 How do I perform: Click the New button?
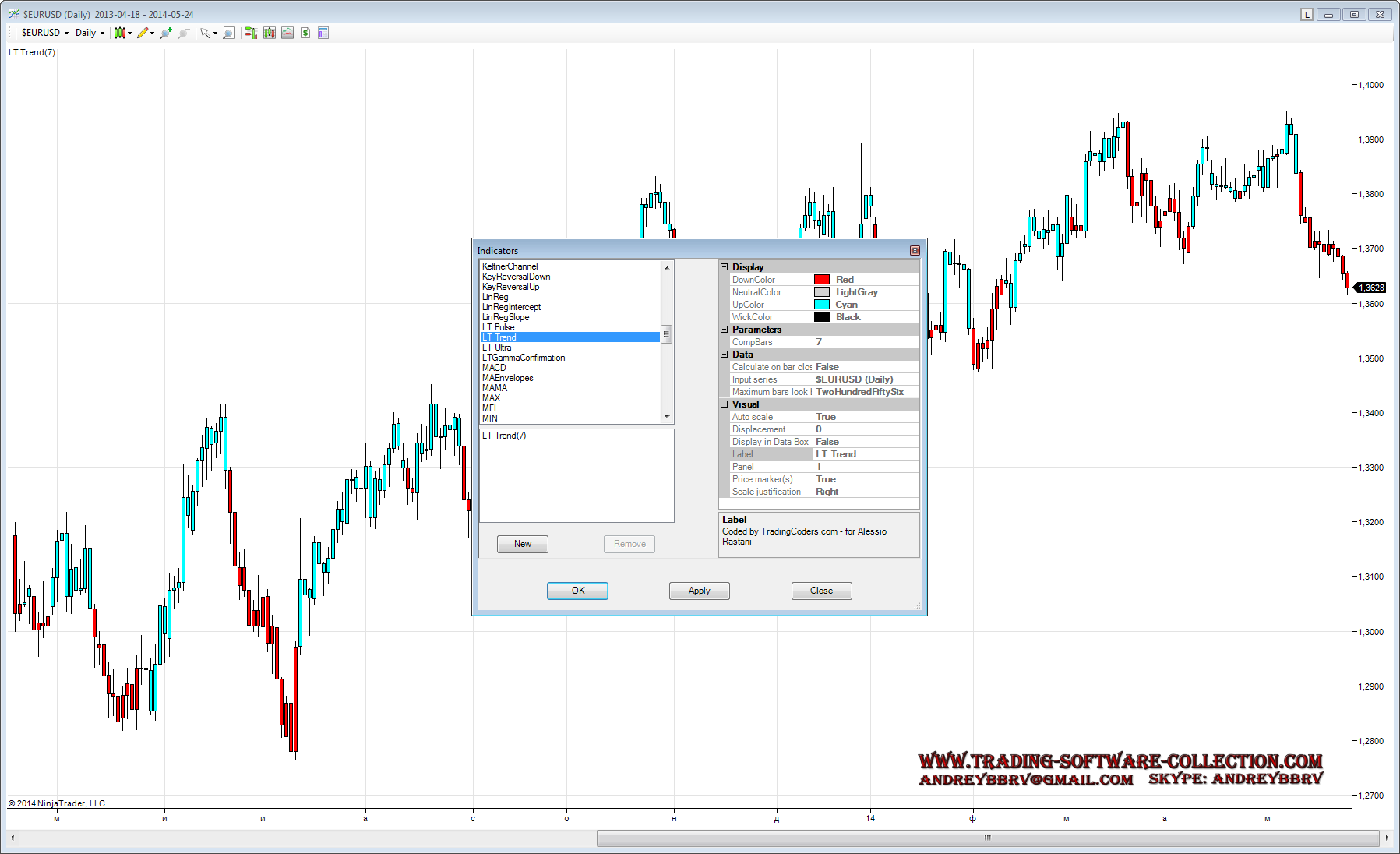(522, 544)
